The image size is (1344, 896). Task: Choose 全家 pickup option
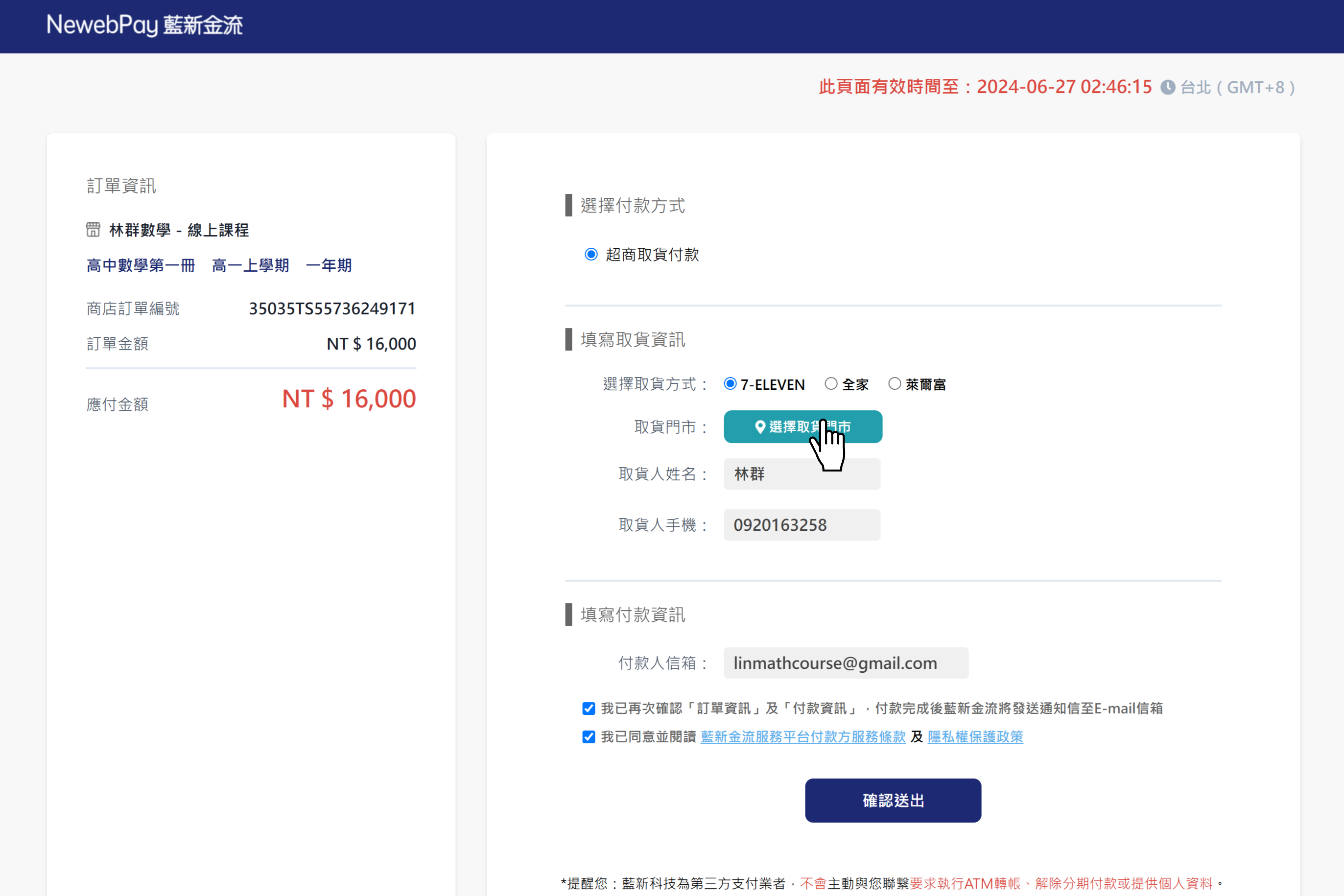(x=831, y=384)
